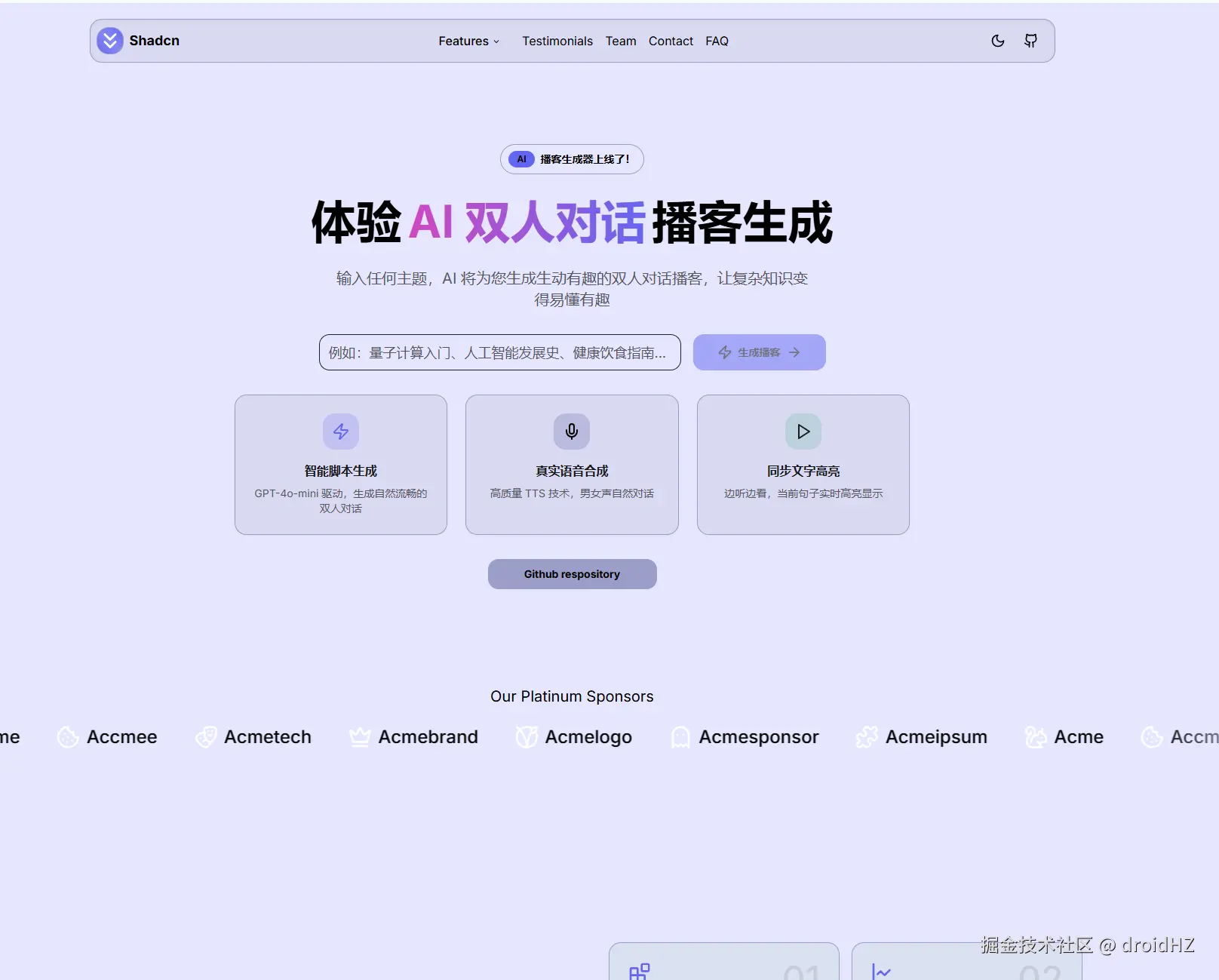This screenshot has width=1219, height=980.
Task: Click the Acmelogo sponsor name
Action: tap(588, 737)
